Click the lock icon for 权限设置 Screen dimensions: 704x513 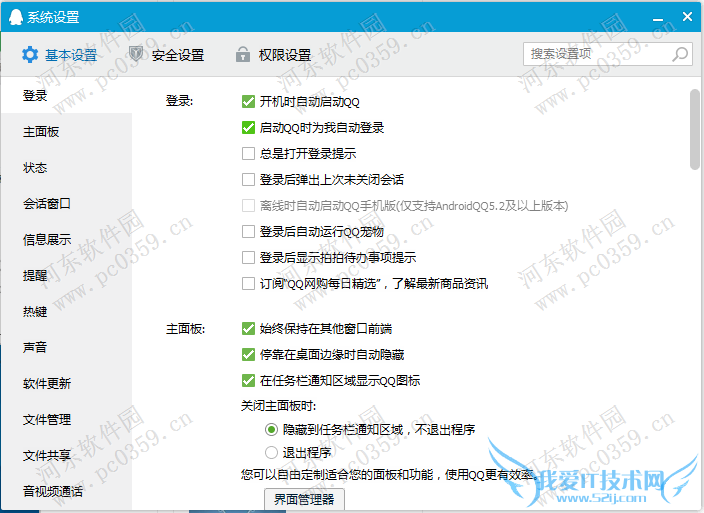[243, 54]
